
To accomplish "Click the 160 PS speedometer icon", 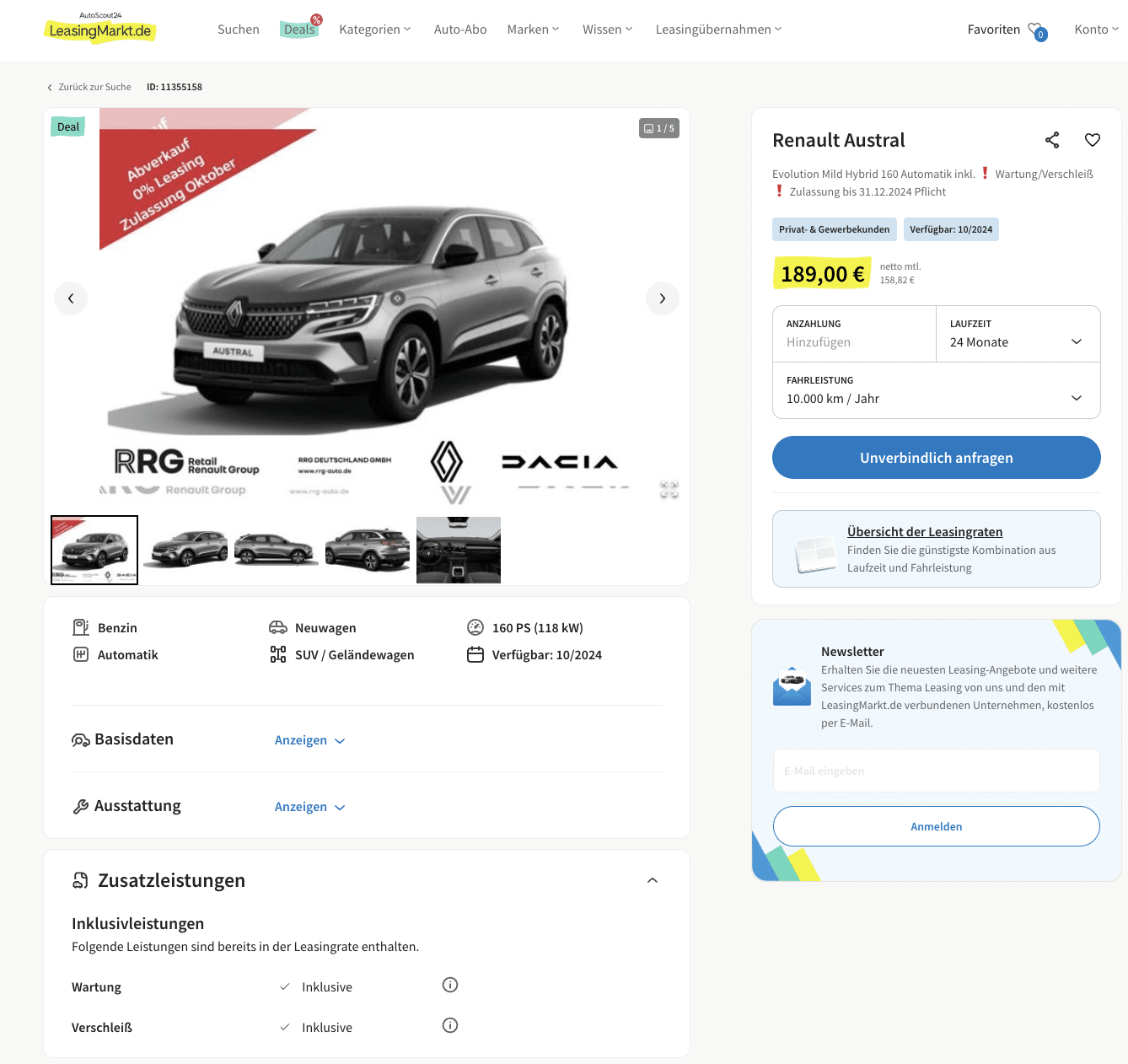I will (x=475, y=627).
